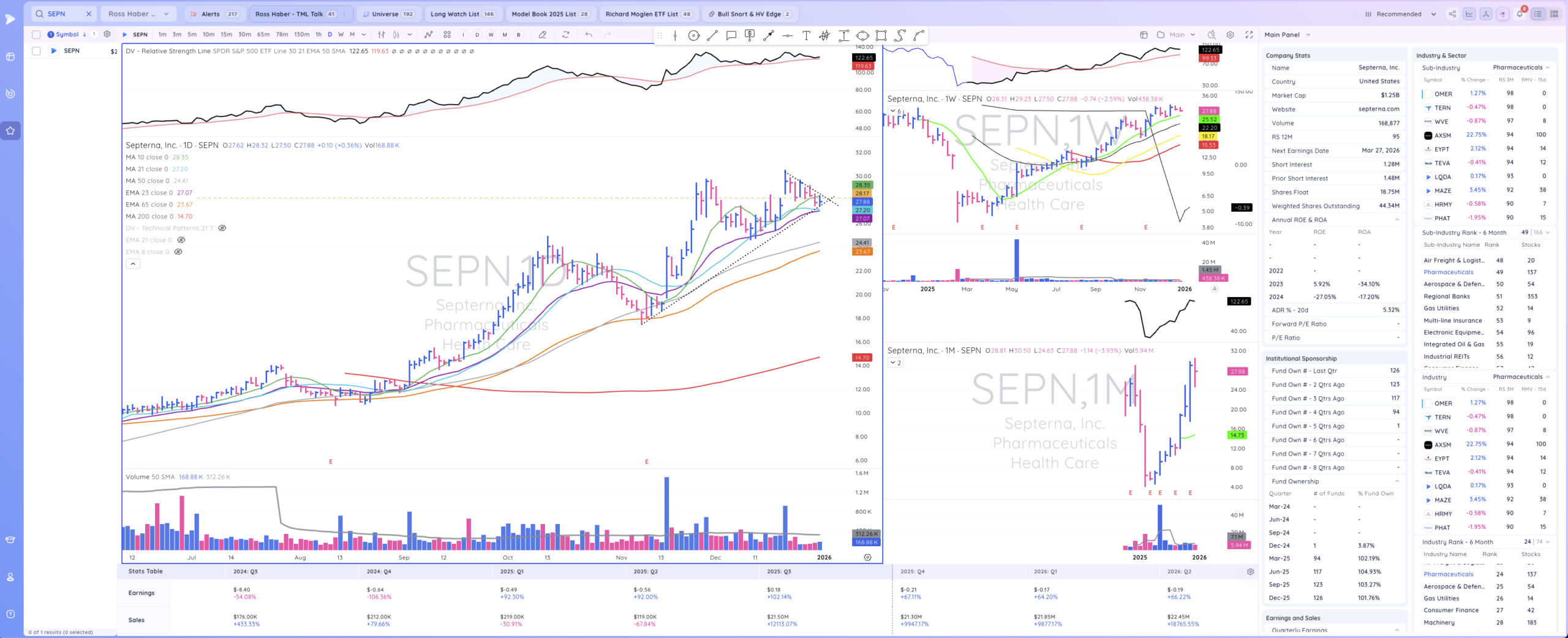Screen dimensions: 1568x638
Task: Clear the SEPN search field
Action: pos(89,13)
